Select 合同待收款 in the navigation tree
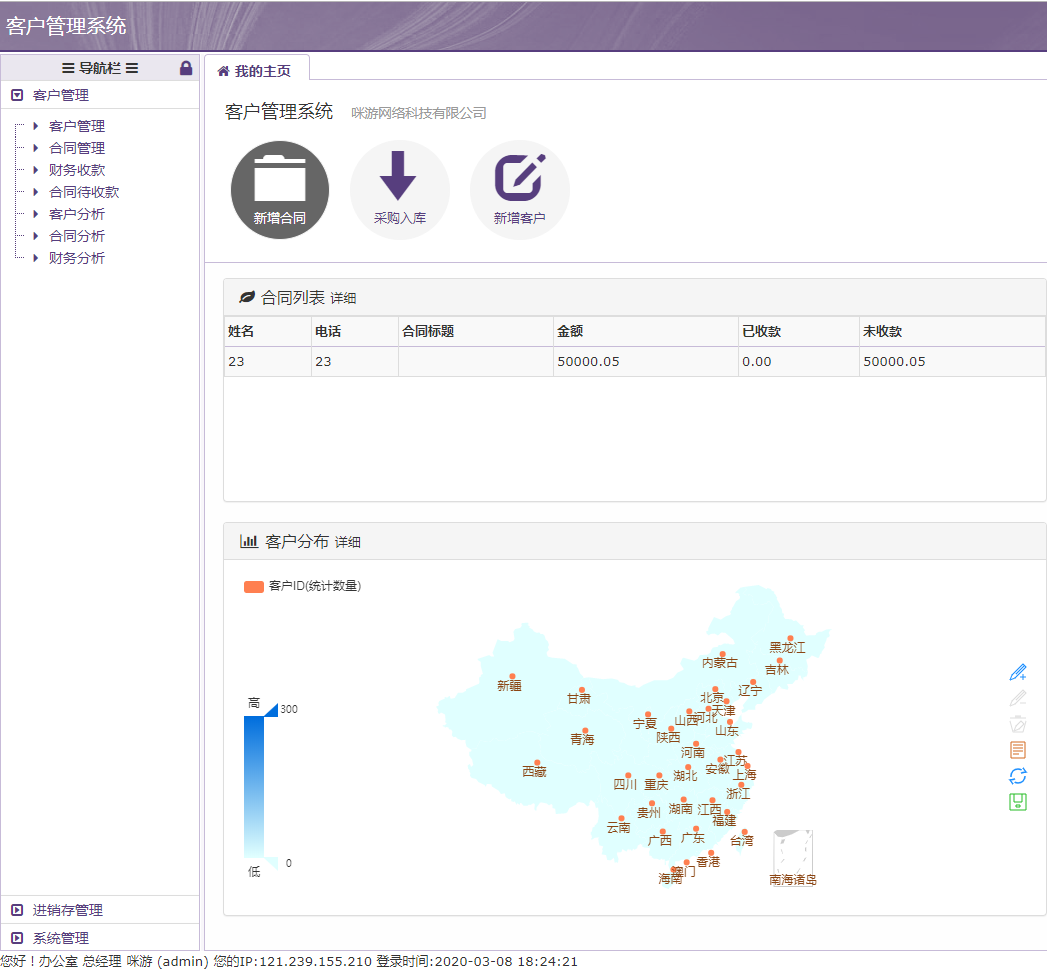 83,192
